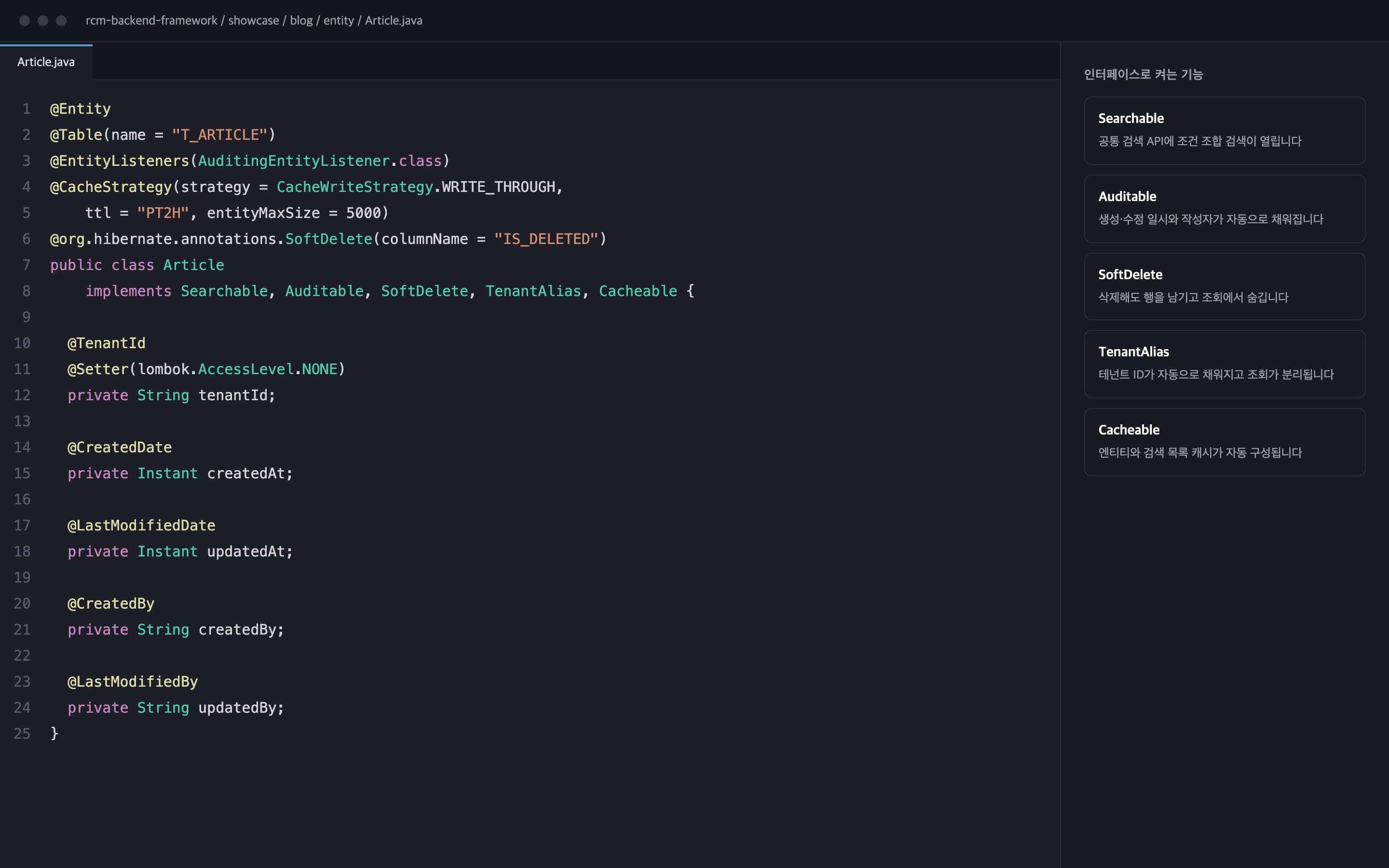Open the Cacheable feature card
Viewport: 1389px width, 868px height.
point(1224,442)
